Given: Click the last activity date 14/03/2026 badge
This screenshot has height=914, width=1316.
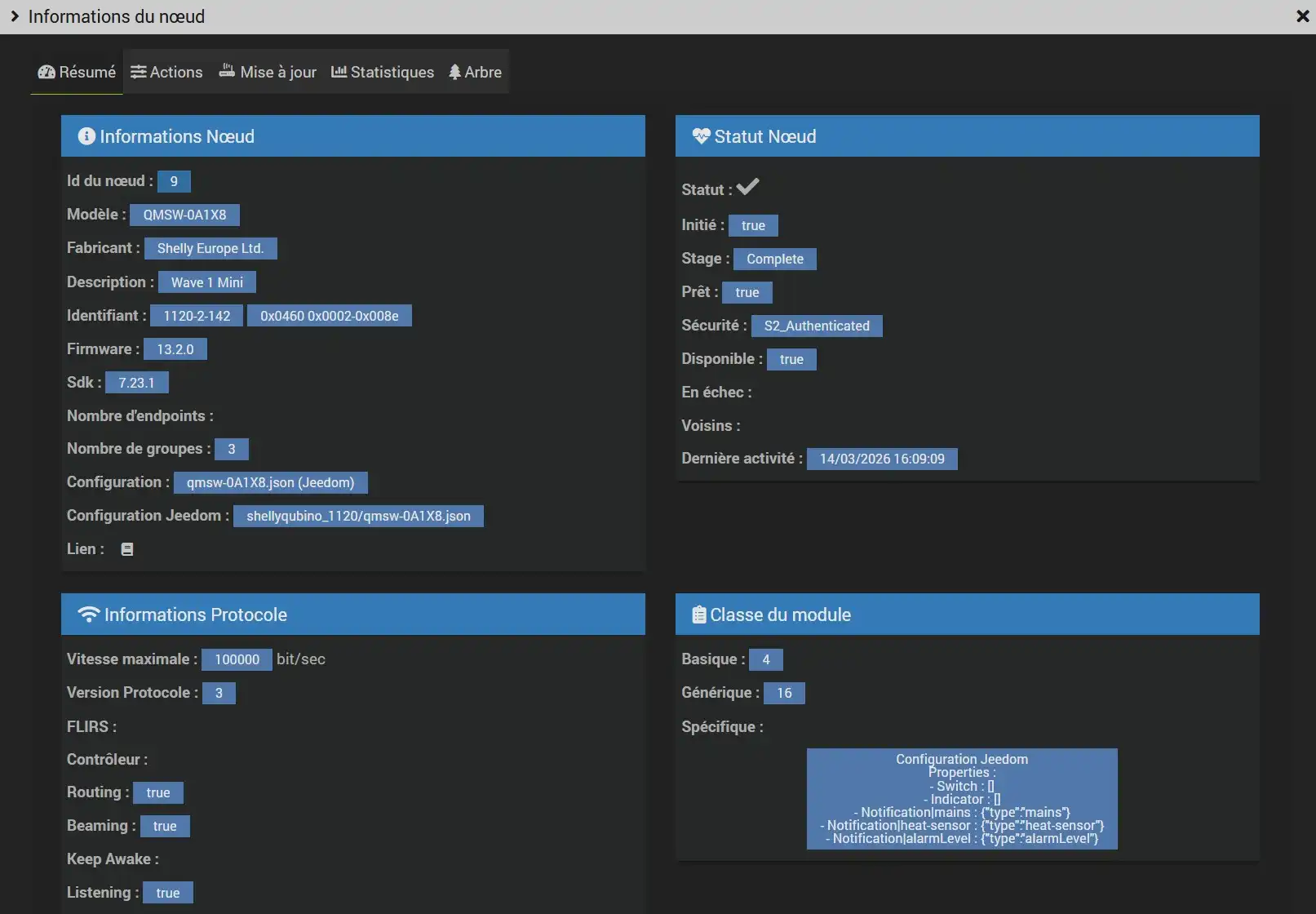Looking at the screenshot, I should pyautogui.click(x=881, y=459).
